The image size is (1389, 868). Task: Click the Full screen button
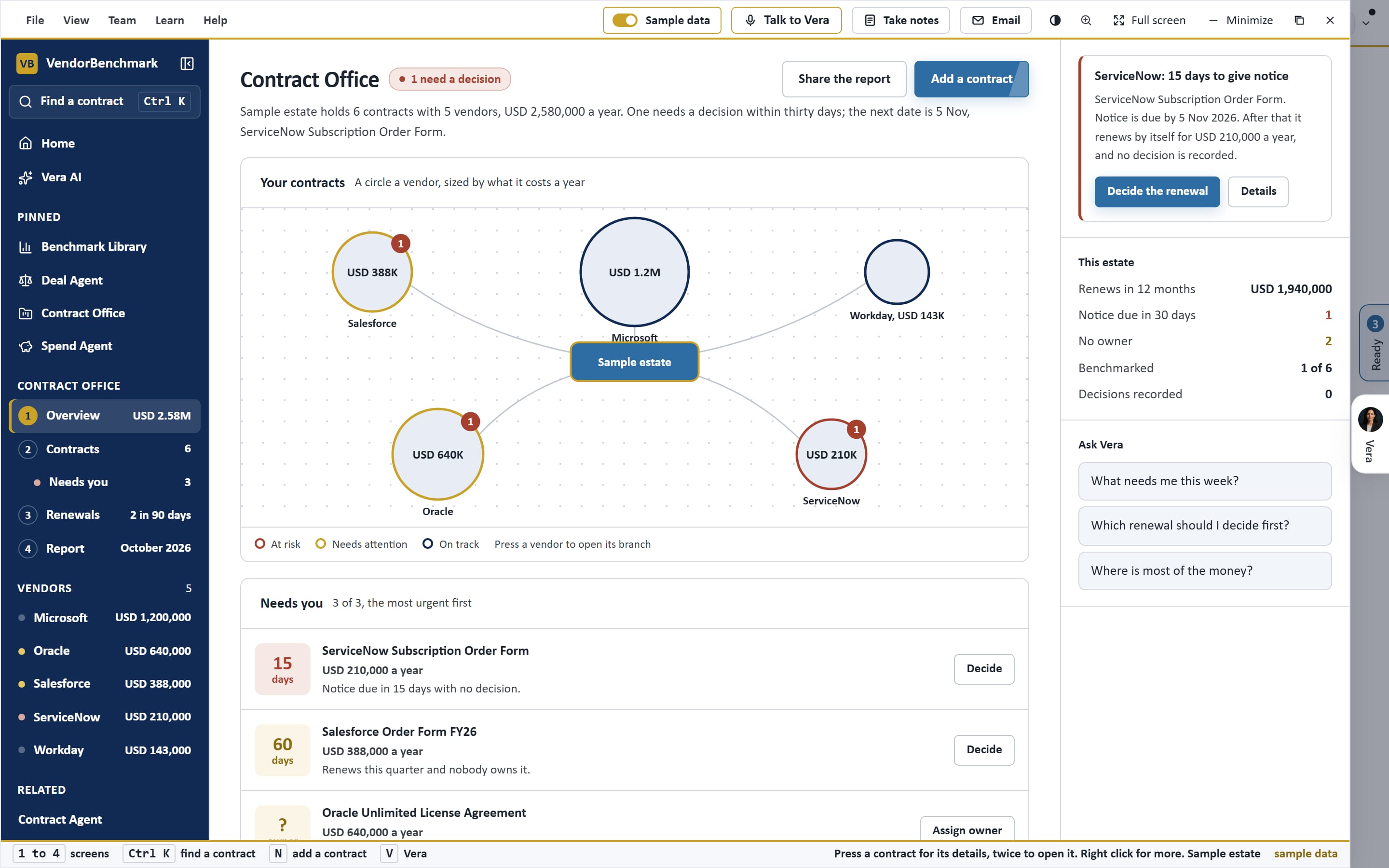pos(1149,20)
